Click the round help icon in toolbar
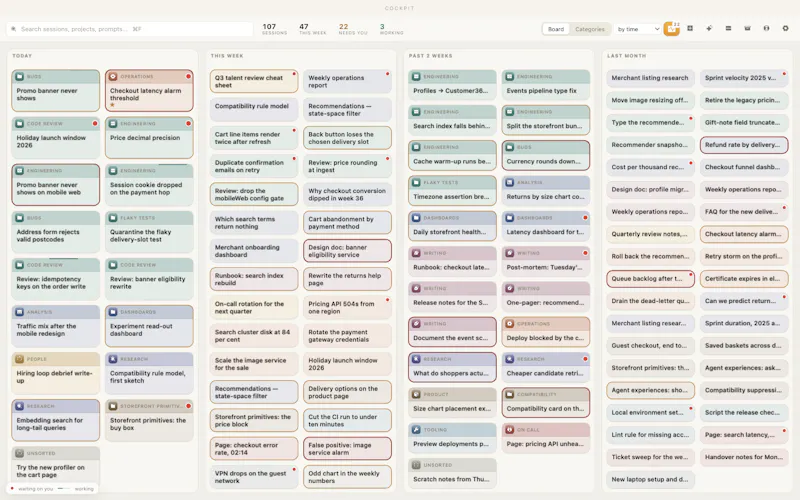Image resolution: width=800 pixels, height=500 pixels. pos(766,29)
